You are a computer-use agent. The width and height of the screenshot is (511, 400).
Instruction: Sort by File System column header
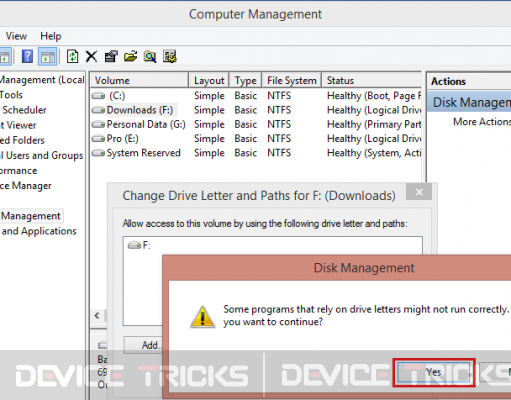(x=292, y=80)
